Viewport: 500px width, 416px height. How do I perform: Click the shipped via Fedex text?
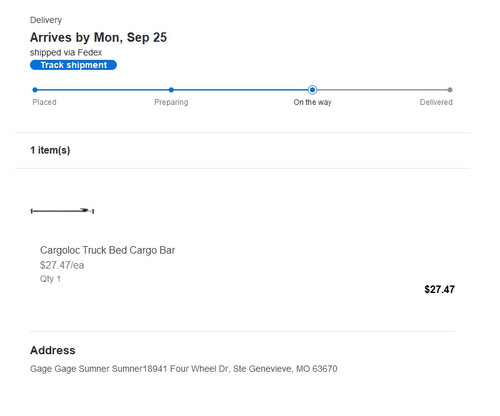coord(66,53)
